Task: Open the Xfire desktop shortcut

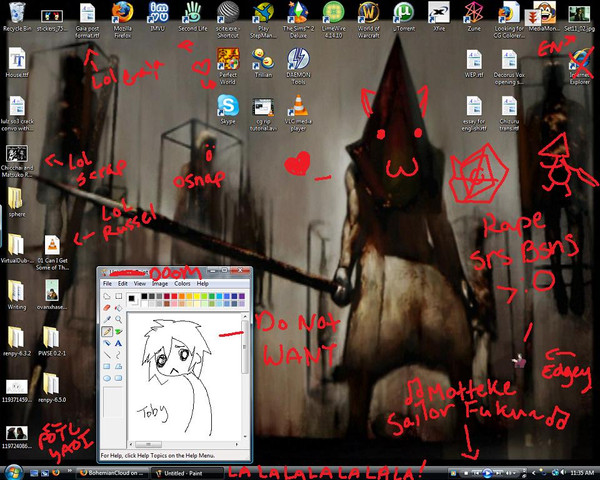Action: tap(439, 17)
